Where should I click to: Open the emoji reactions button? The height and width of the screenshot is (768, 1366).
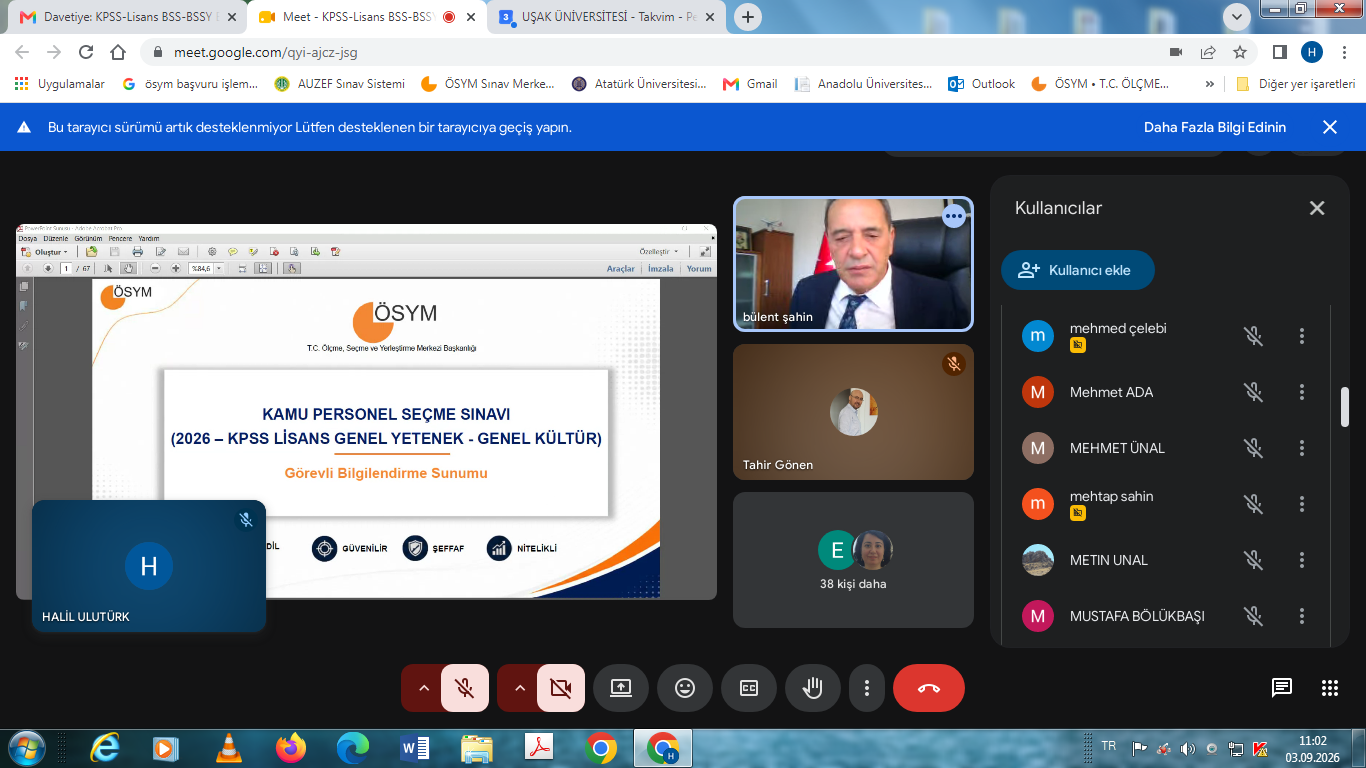pos(685,688)
